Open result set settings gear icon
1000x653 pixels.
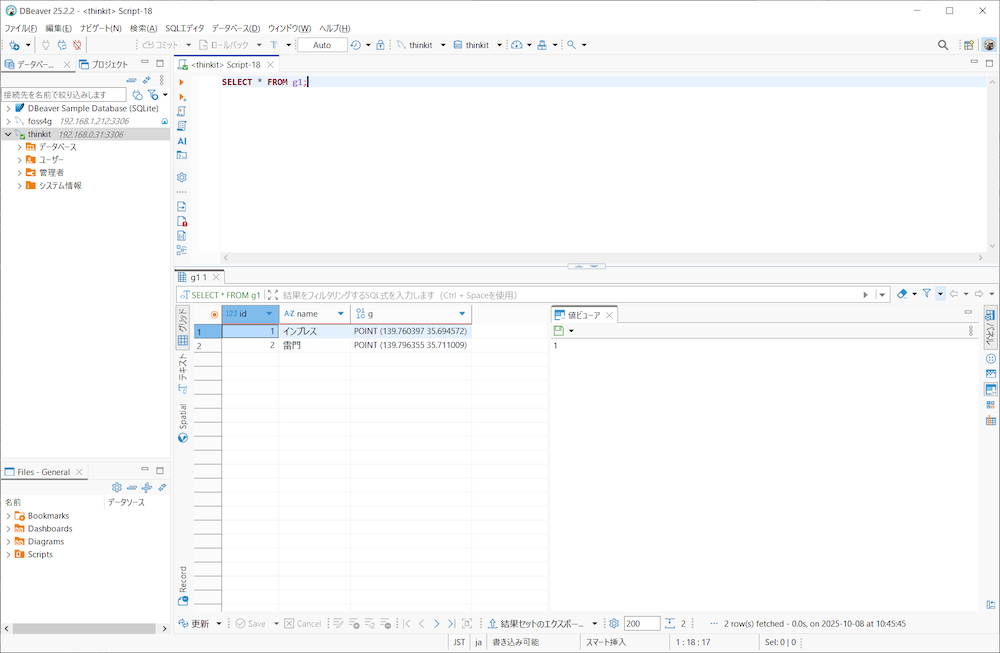pos(614,623)
